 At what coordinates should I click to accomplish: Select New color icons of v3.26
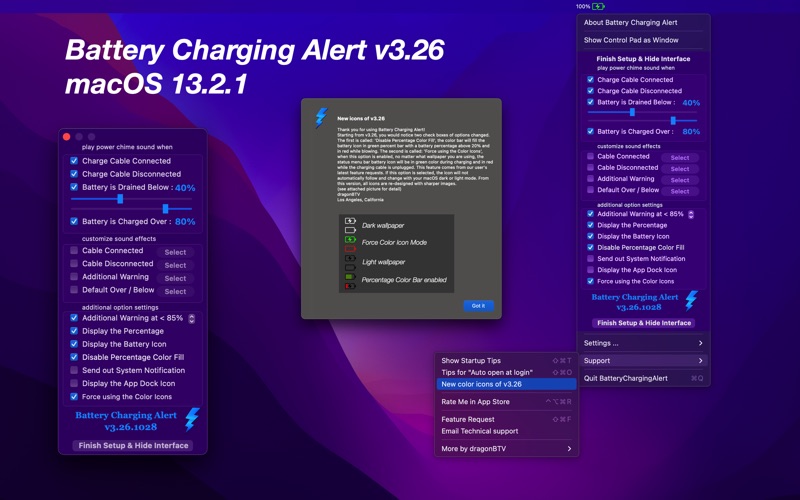coord(506,384)
